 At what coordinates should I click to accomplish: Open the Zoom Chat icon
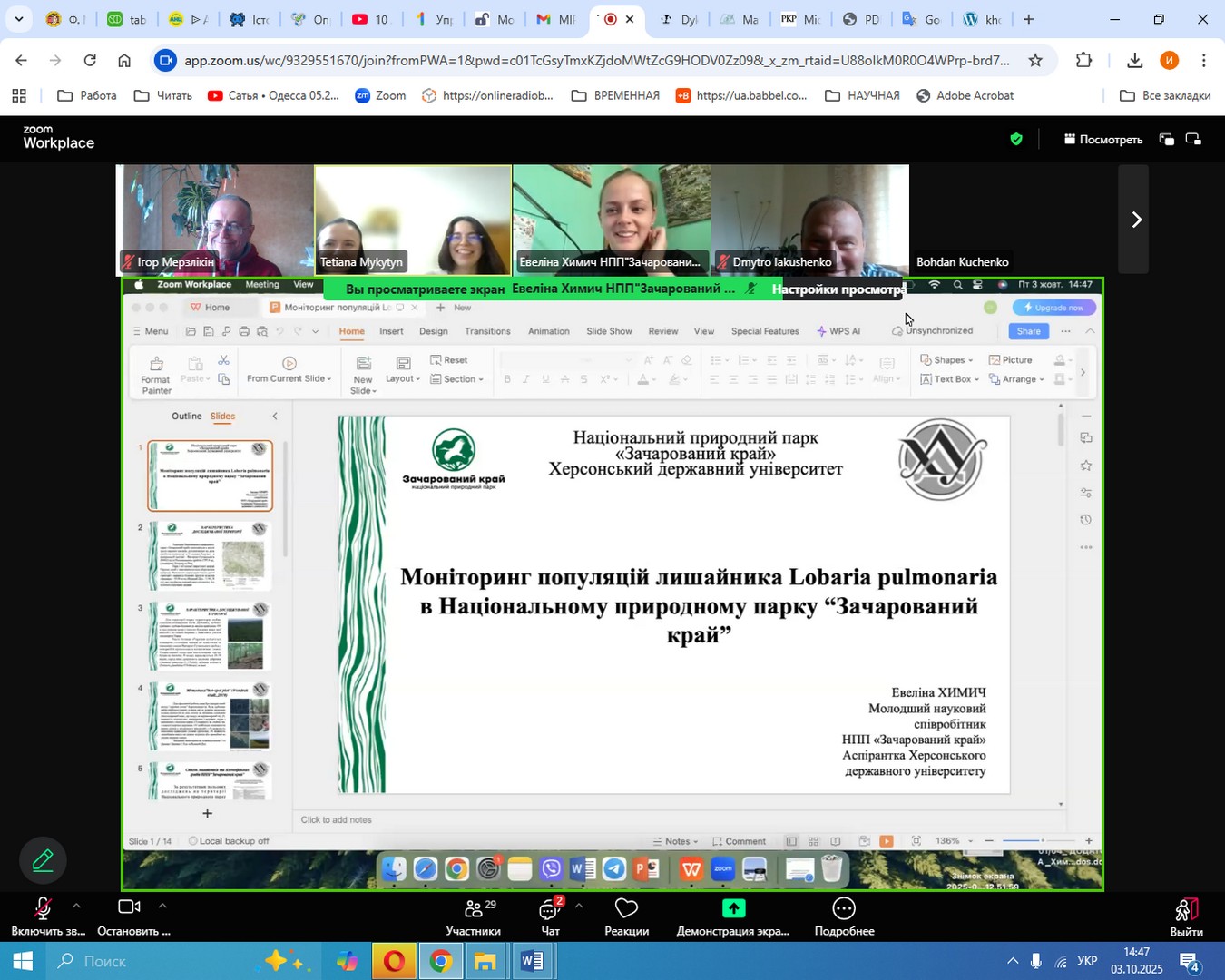(x=549, y=909)
